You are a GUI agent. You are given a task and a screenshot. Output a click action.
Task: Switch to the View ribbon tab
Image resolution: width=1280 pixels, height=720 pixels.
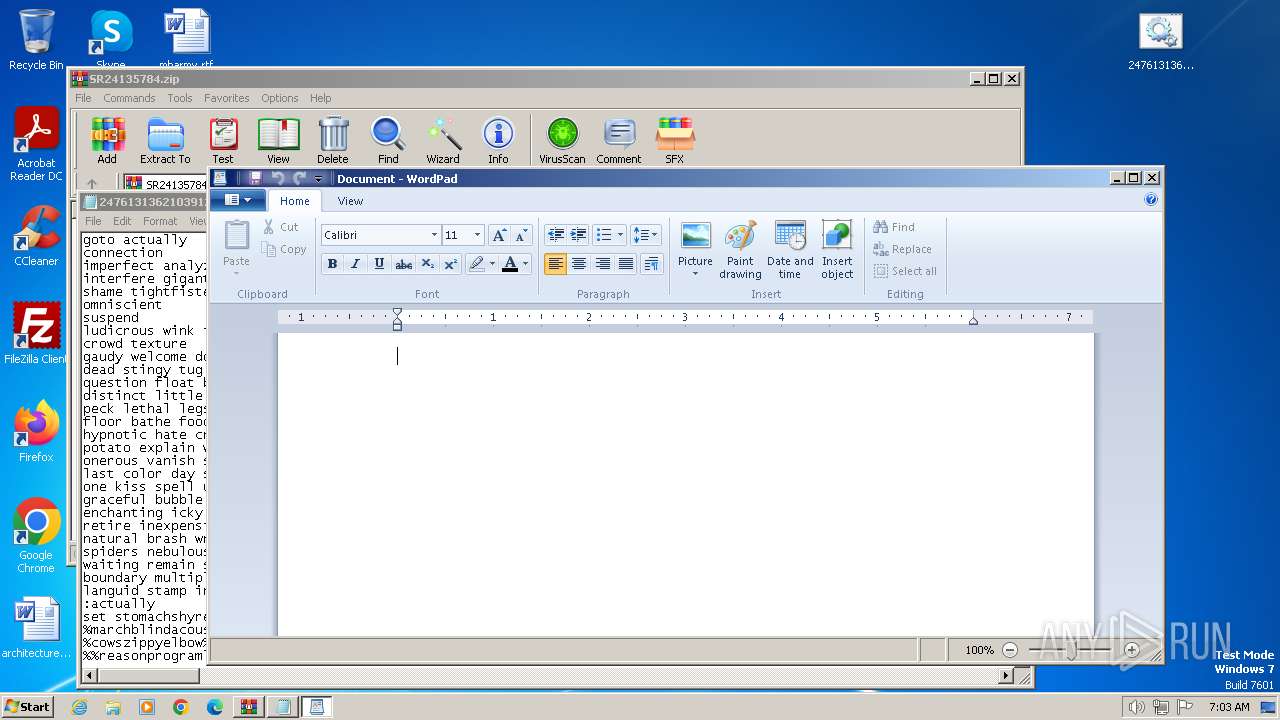coord(350,201)
